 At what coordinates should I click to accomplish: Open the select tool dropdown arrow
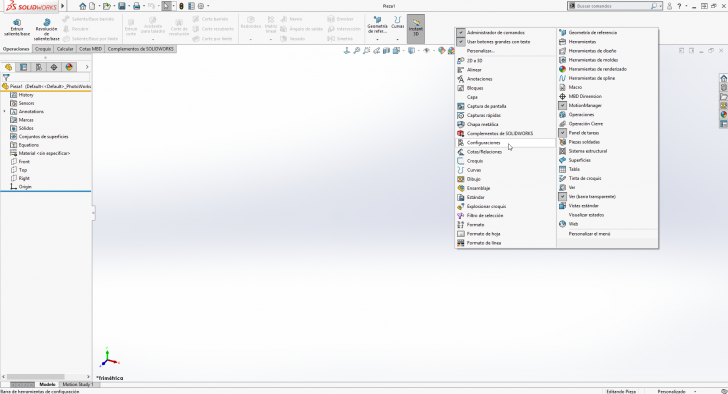tap(174, 6)
